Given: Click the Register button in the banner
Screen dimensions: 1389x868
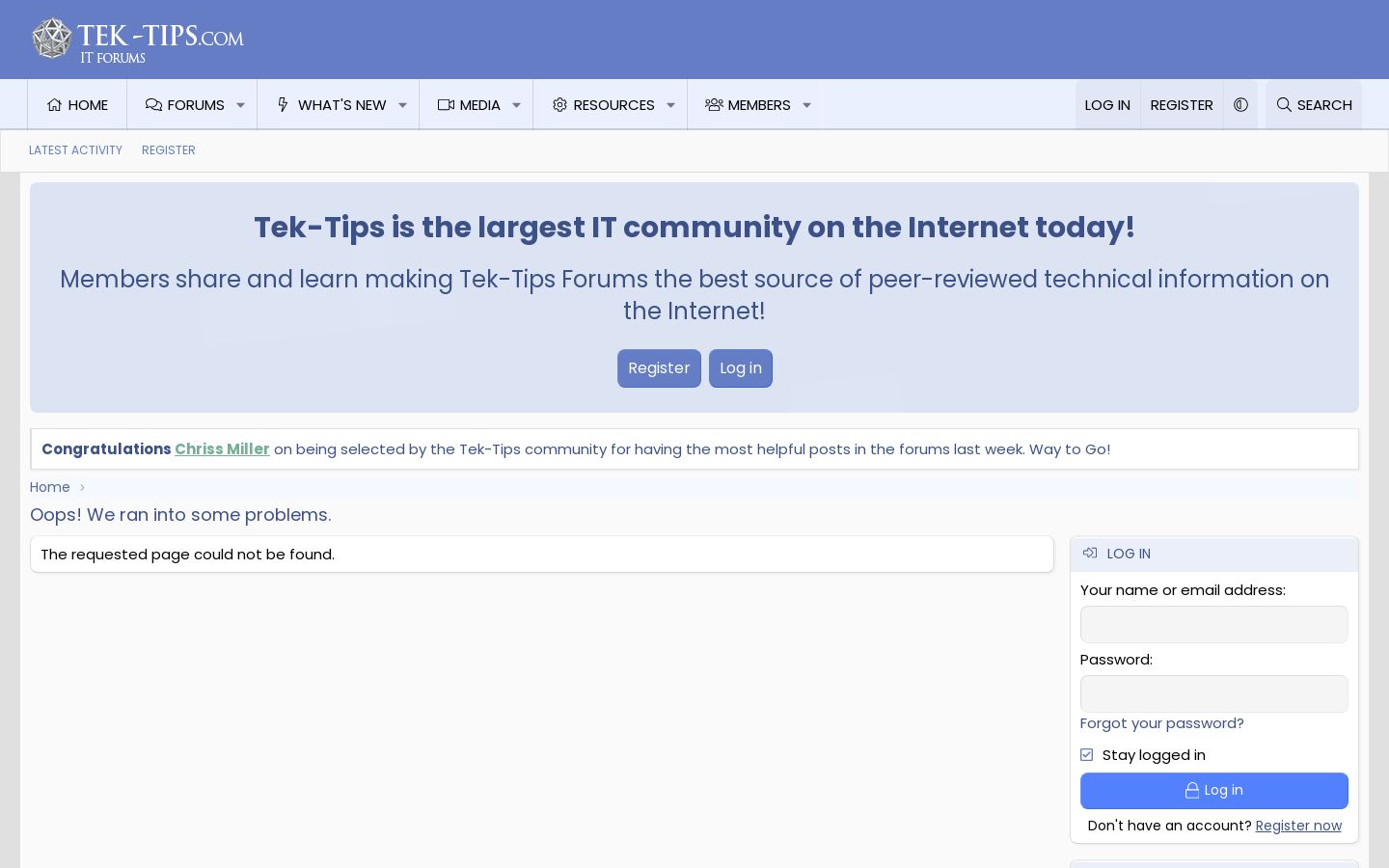Looking at the screenshot, I should click(659, 368).
